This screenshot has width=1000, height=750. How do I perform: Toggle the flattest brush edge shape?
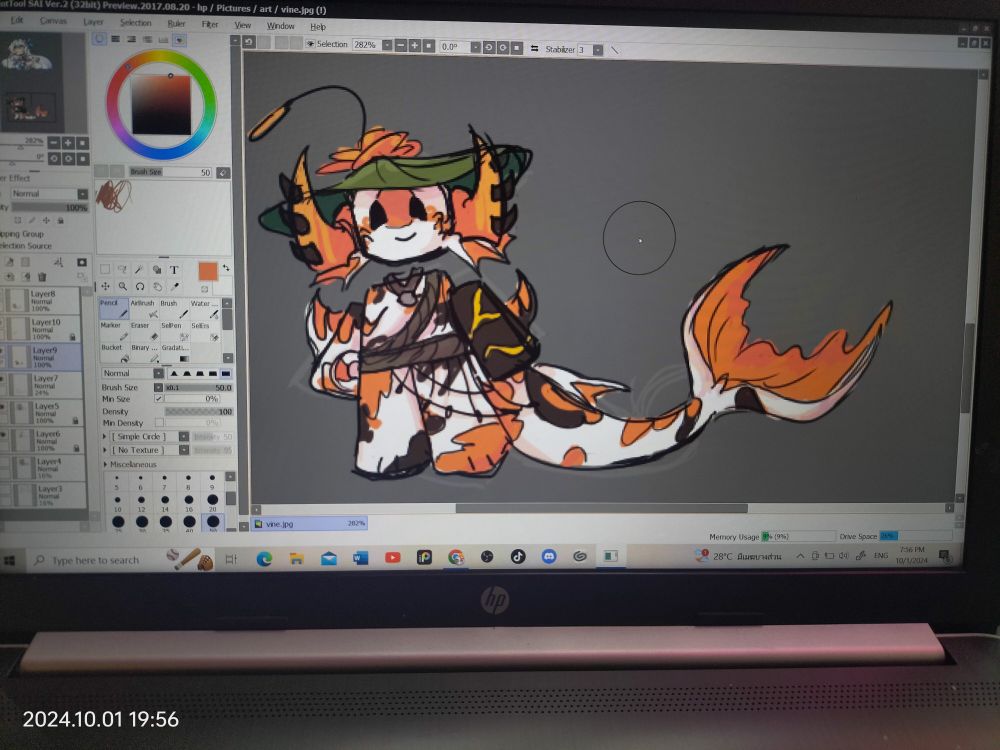[226, 373]
